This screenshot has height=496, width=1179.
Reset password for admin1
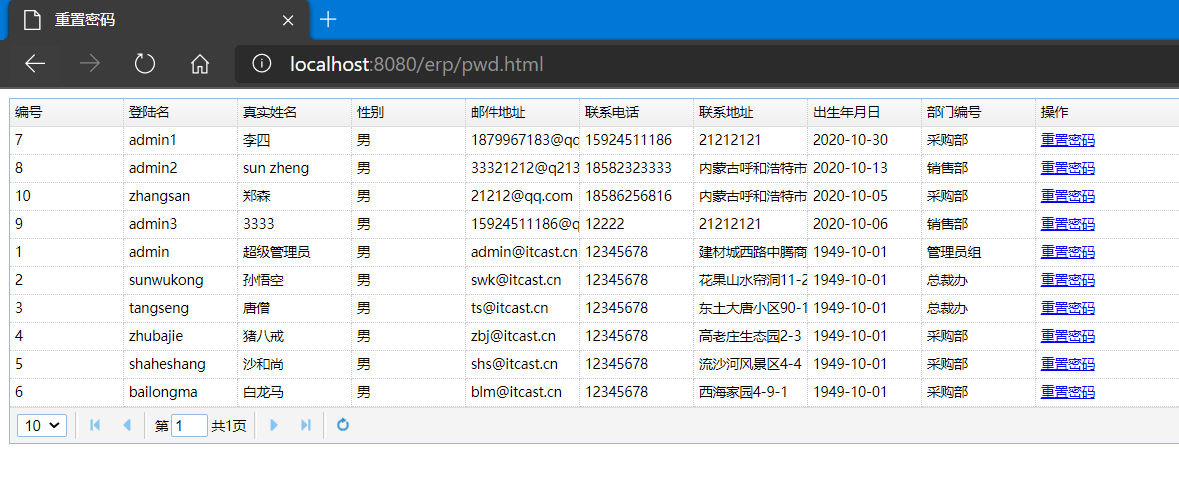click(1068, 140)
